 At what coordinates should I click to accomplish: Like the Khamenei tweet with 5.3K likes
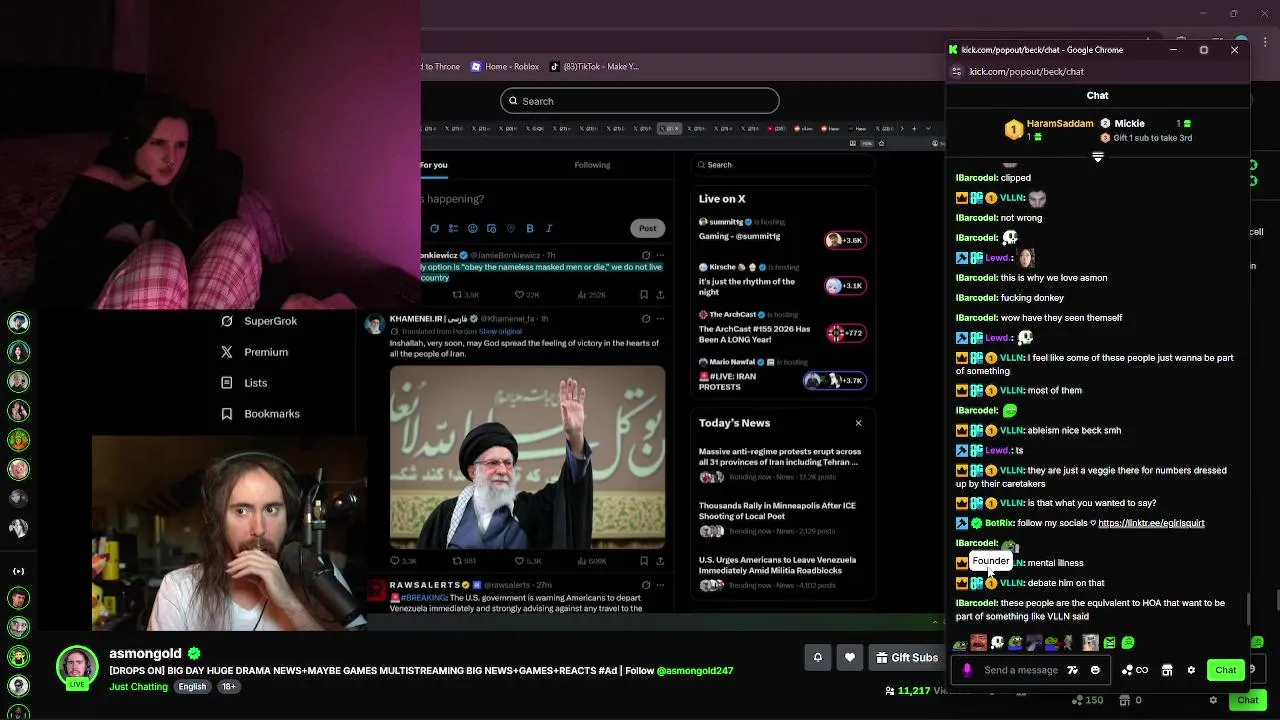tap(528, 561)
